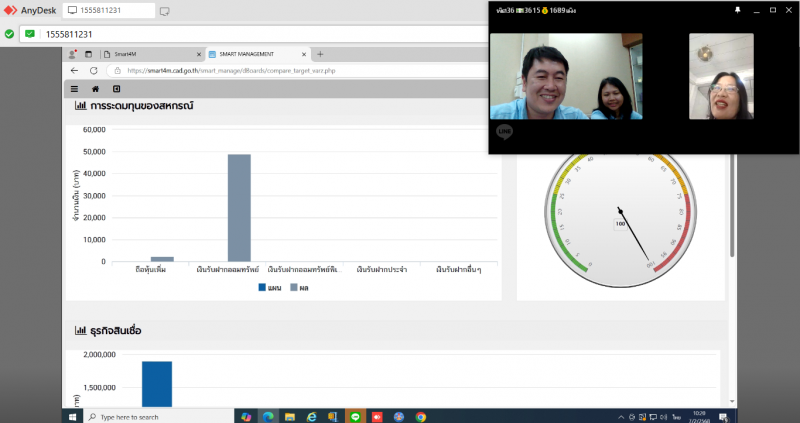Open the red AnyDesk taskbar icon
Screen dimensions: 800x423
[377, 417]
